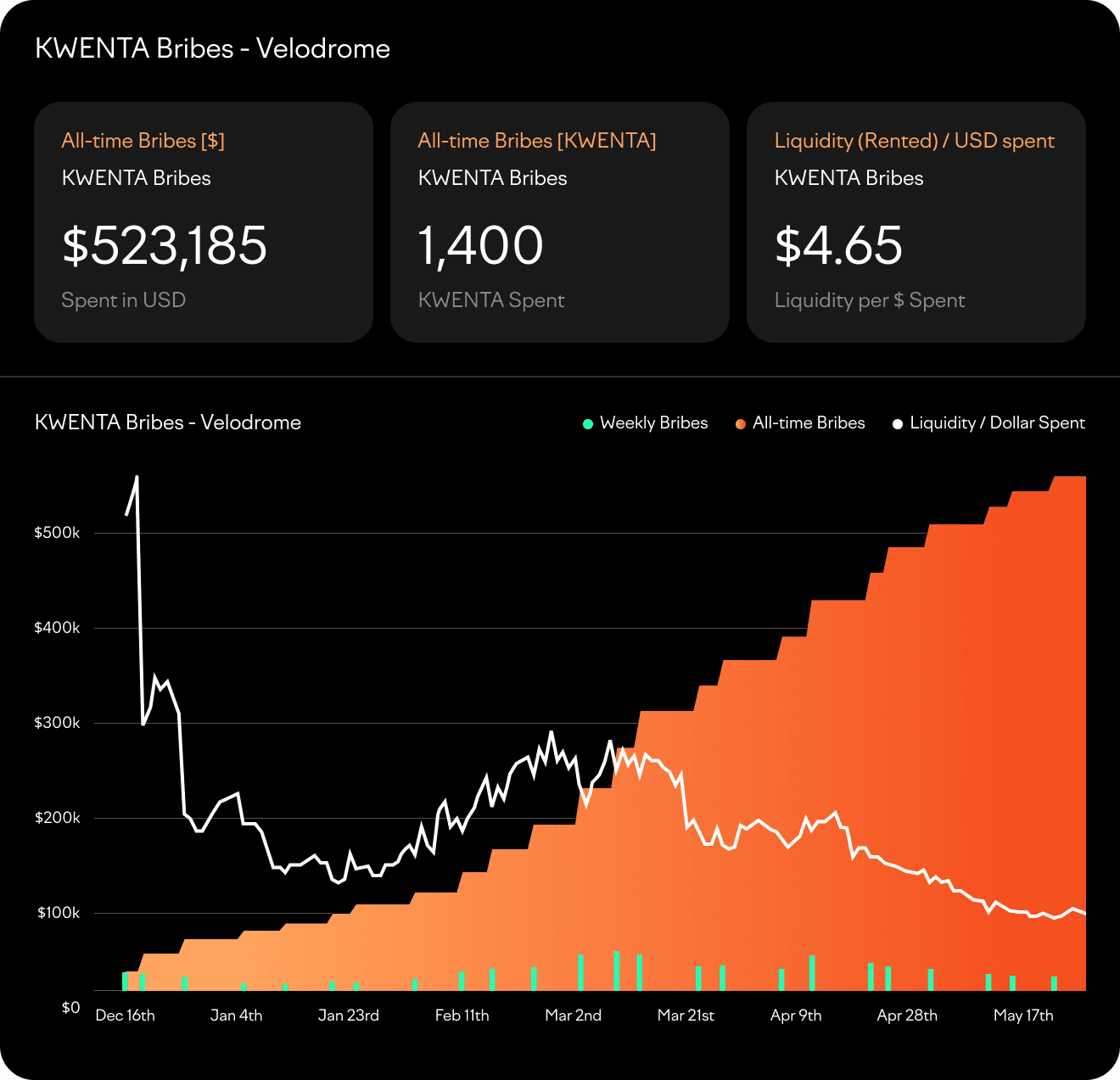Click the orange All-time Bribes legend dot
Image resolution: width=1120 pixels, height=1080 pixels.
741,423
